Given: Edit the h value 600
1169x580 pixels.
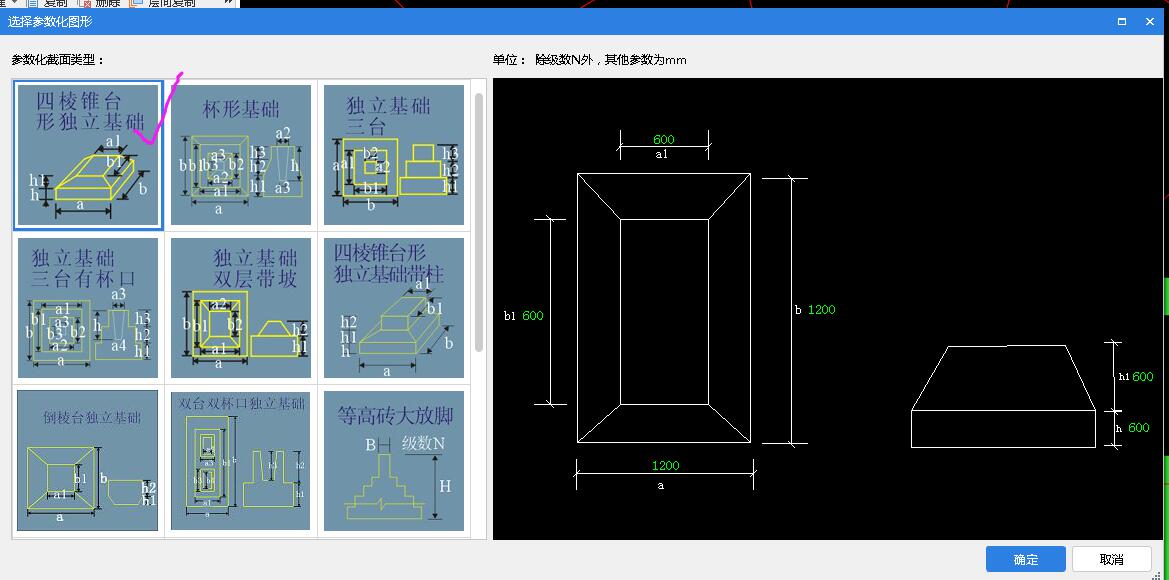Looking at the screenshot, I should pos(1138,427).
